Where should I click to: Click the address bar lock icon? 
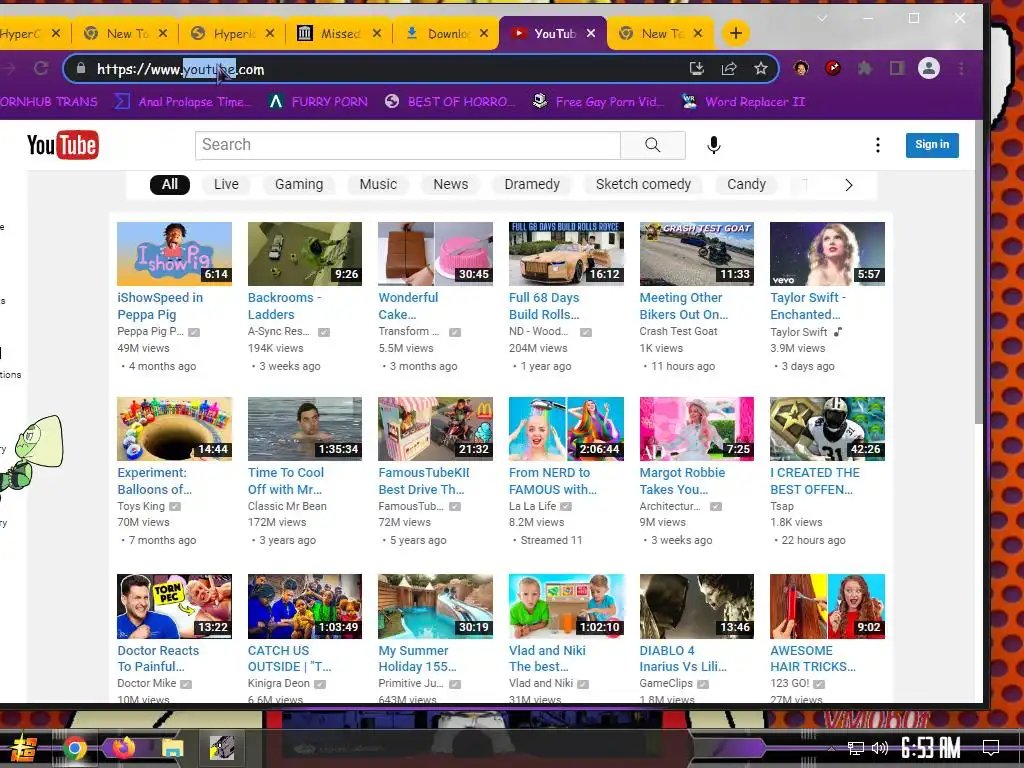[x=80, y=69]
